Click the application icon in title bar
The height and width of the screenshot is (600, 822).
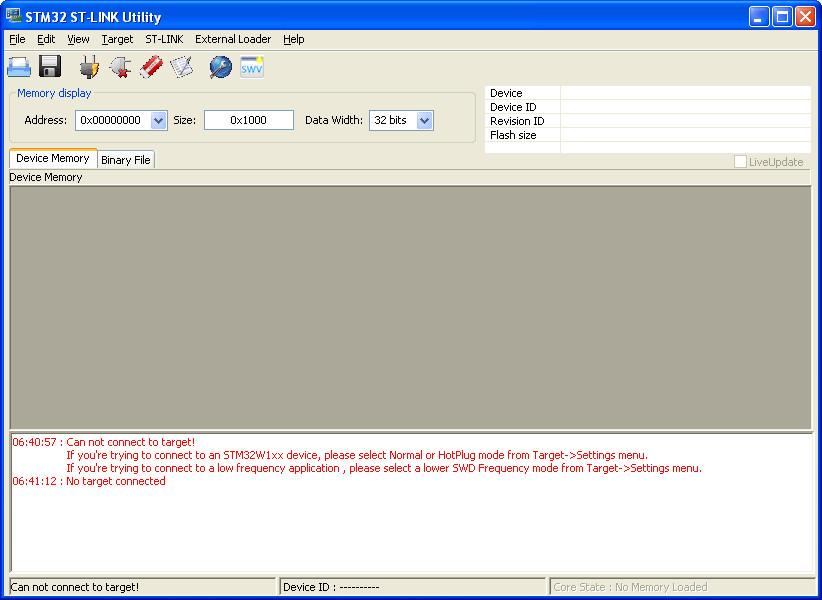pos(13,16)
